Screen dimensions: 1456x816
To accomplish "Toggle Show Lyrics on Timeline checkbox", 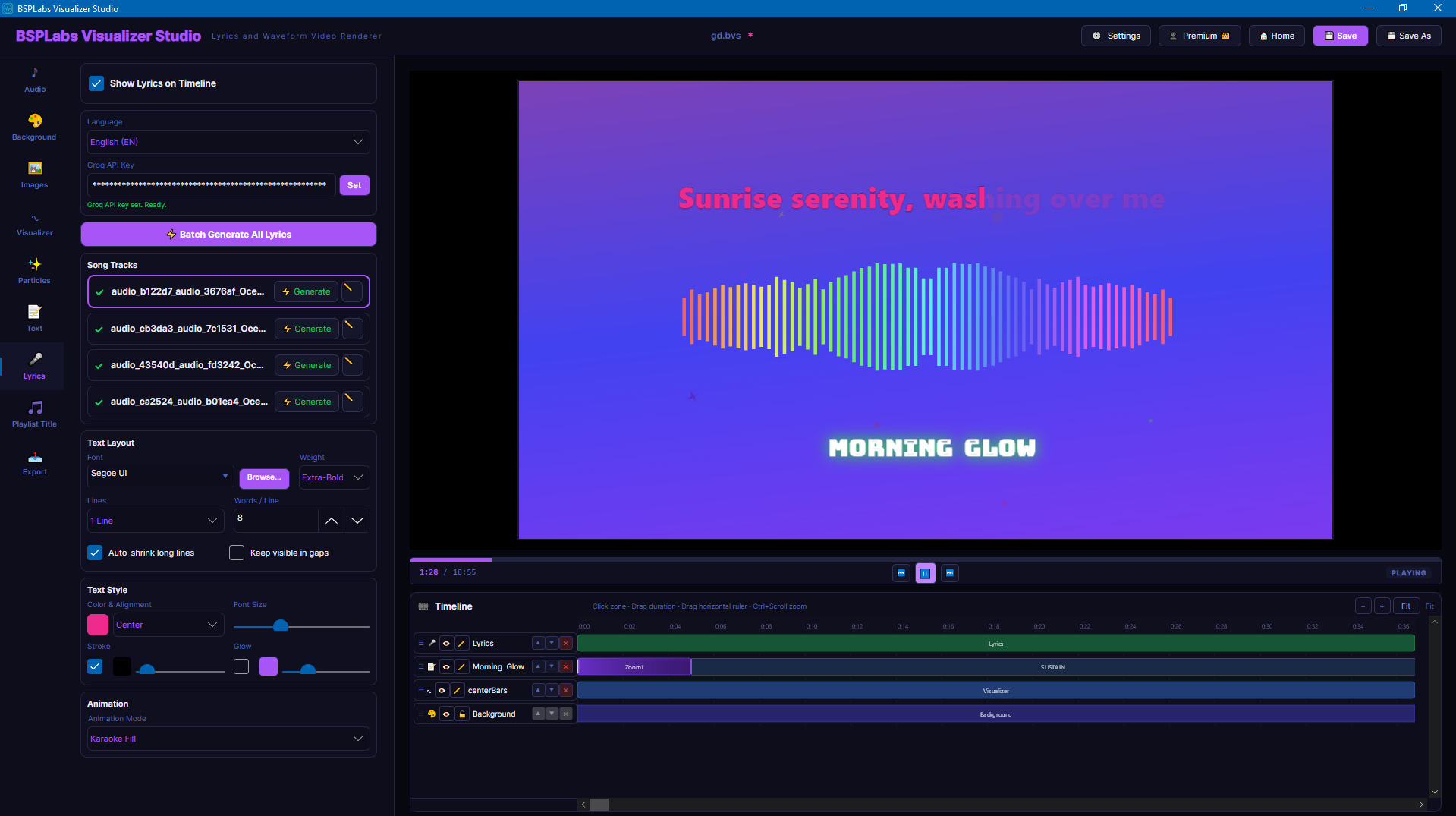I will (x=96, y=83).
